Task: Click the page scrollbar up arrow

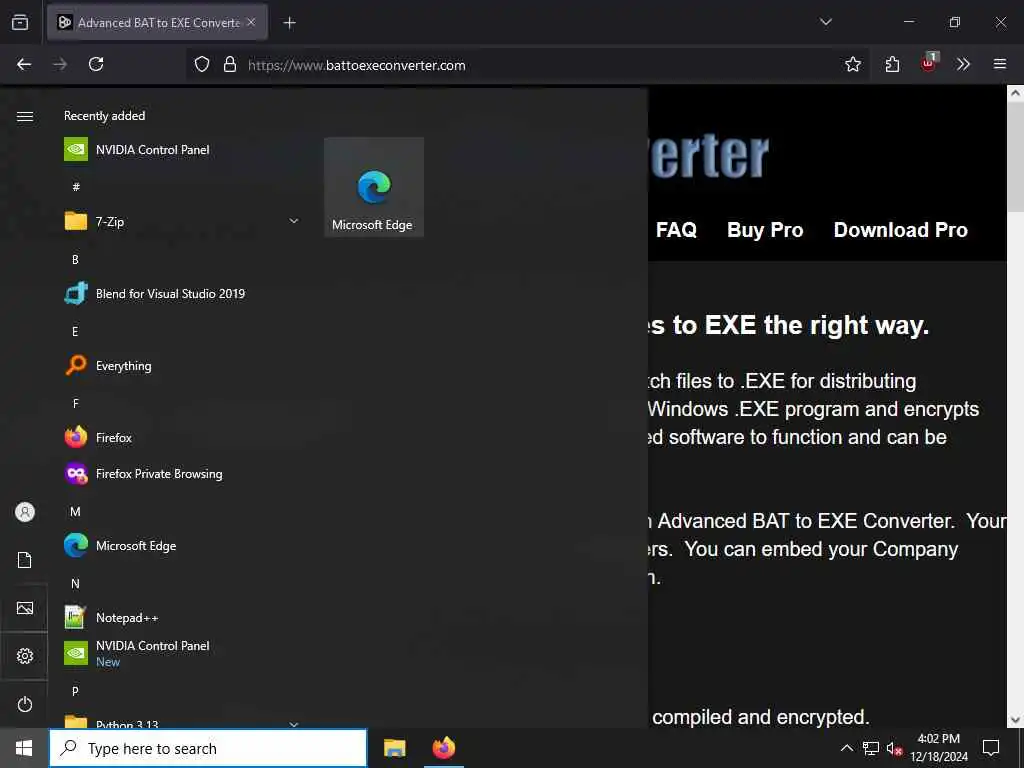Action: (x=1016, y=93)
